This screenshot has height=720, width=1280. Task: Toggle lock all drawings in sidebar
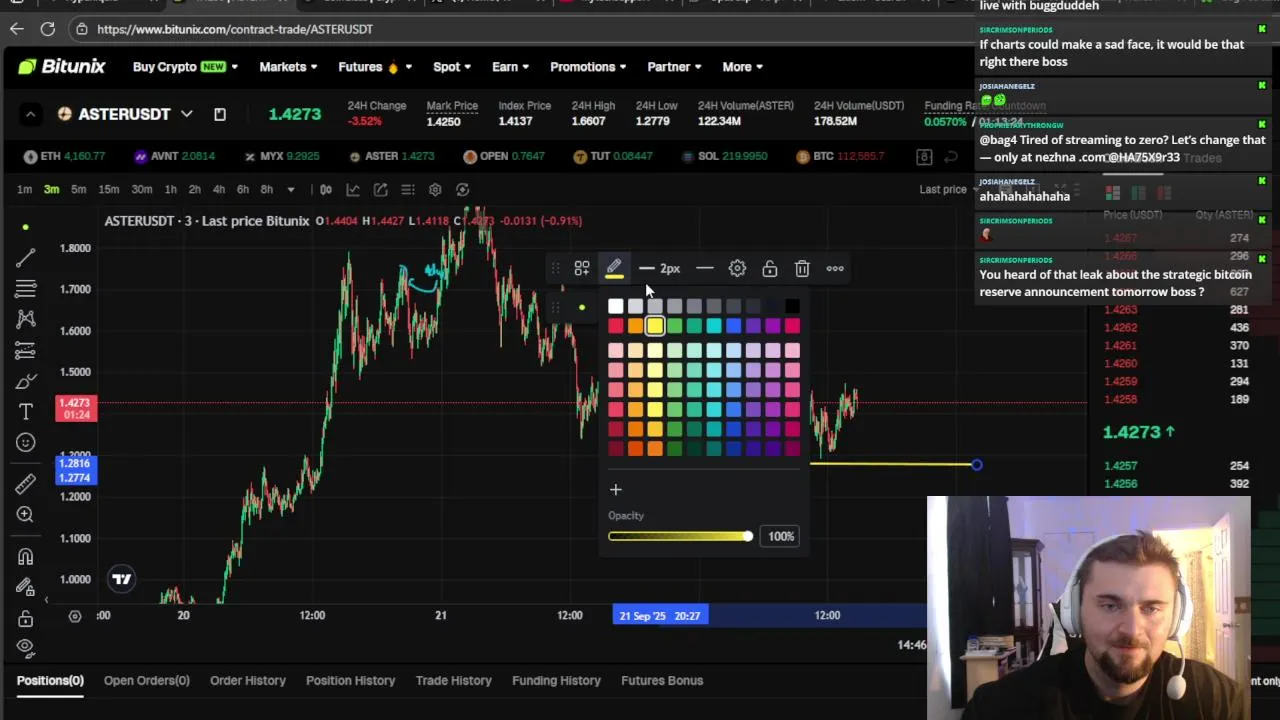[26, 618]
